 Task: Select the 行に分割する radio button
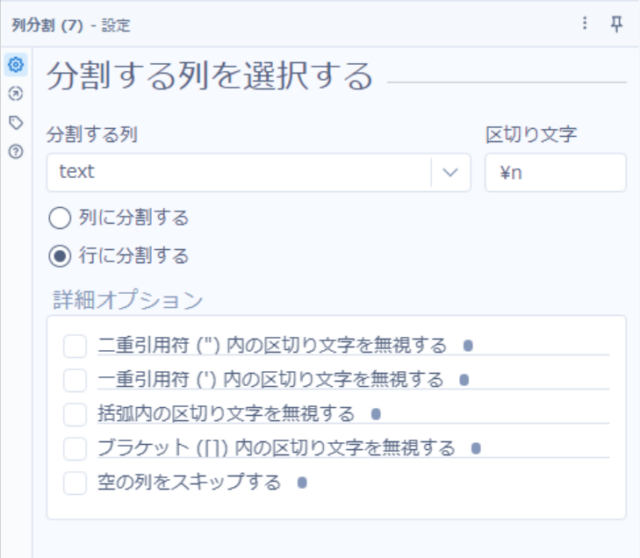(60, 256)
